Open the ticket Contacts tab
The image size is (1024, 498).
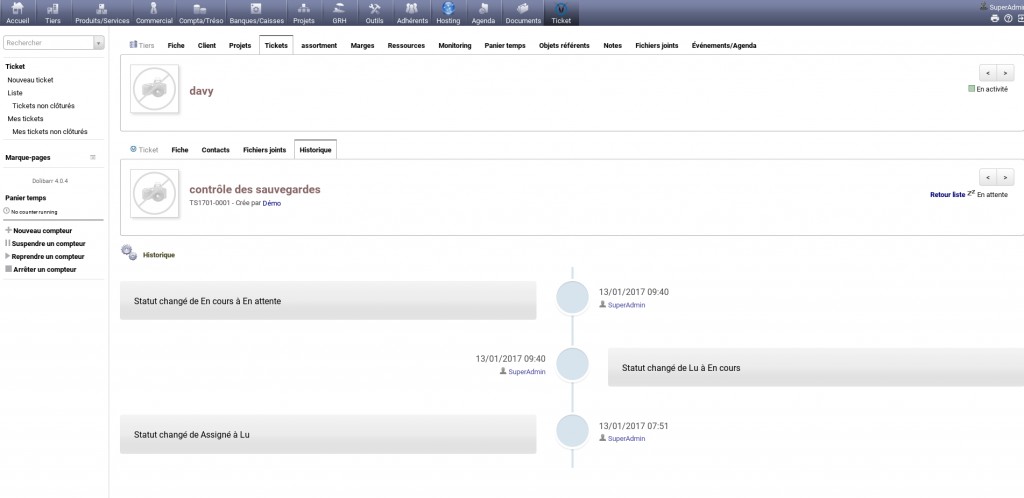pyautogui.click(x=215, y=150)
